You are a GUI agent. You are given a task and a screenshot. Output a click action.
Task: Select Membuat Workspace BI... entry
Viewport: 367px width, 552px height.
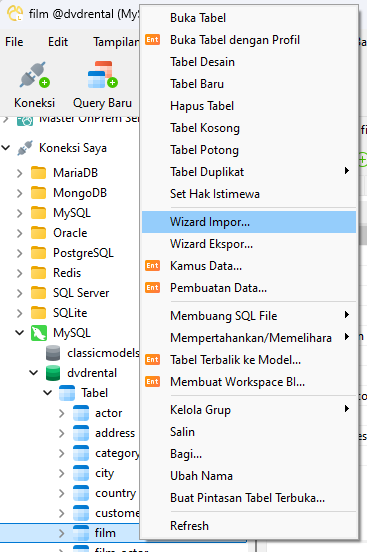249,382
